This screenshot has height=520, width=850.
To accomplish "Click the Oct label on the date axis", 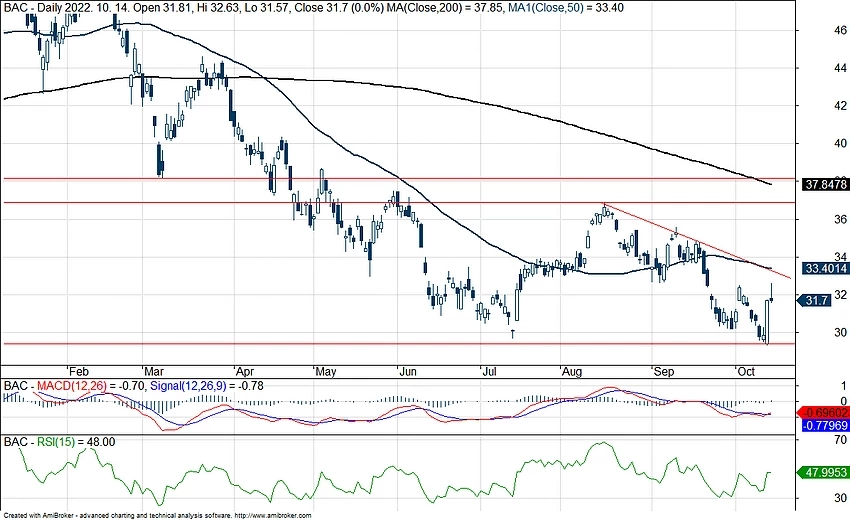I will tap(746, 371).
